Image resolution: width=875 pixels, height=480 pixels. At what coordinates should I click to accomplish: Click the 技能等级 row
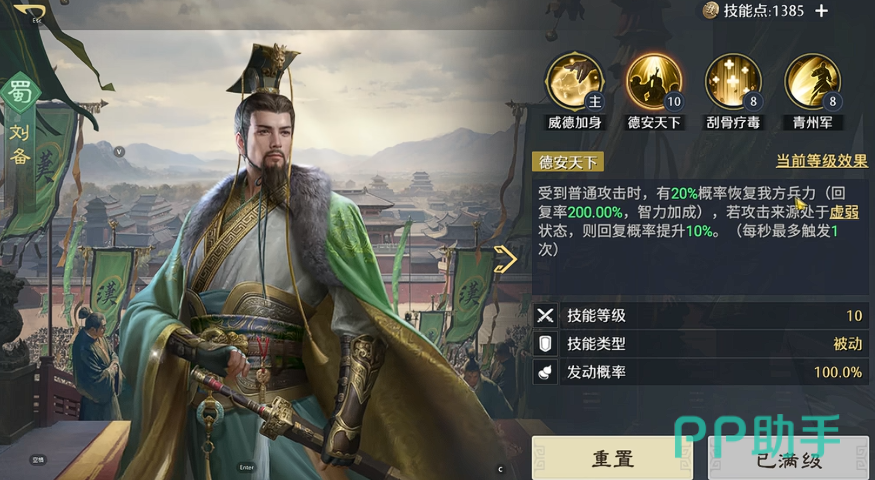pyautogui.click(x=700, y=315)
